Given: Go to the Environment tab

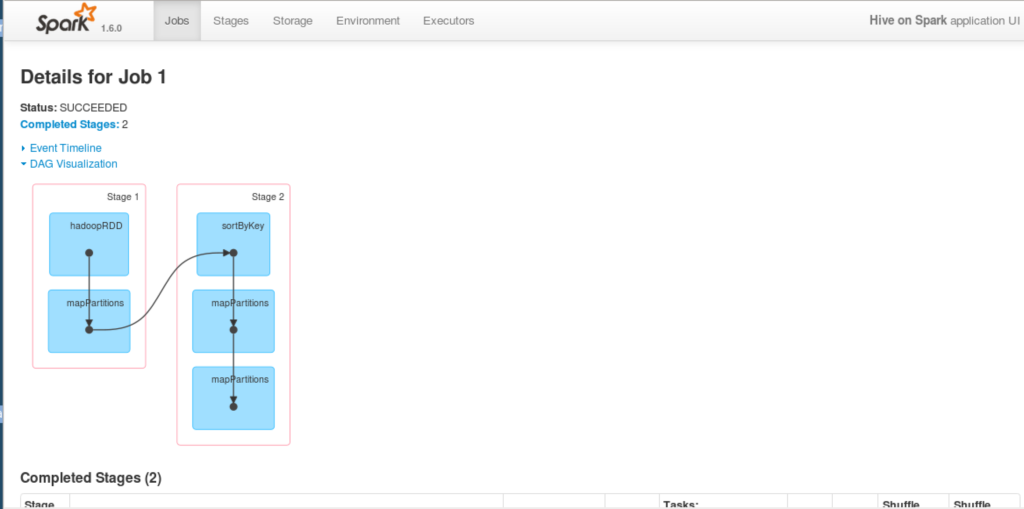Looking at the screenshot, I should coord(368,20).
